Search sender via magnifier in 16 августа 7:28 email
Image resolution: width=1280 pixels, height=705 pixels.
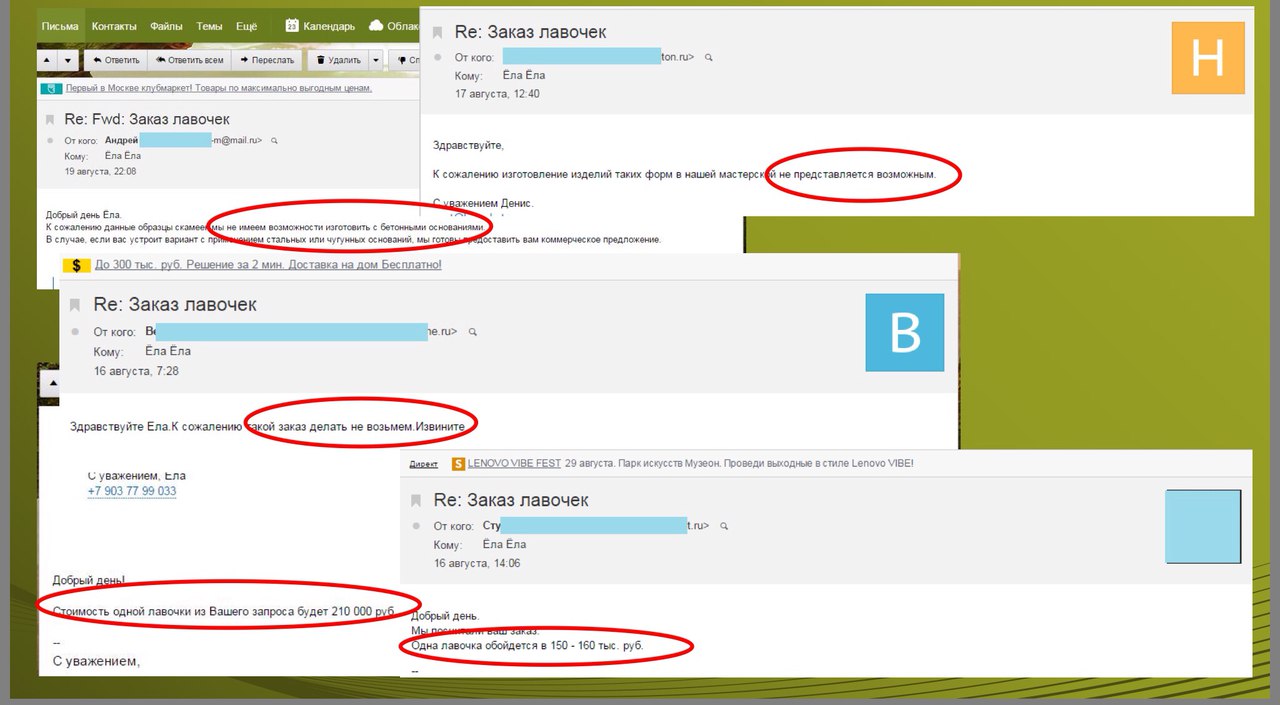(x=473, y=332)
